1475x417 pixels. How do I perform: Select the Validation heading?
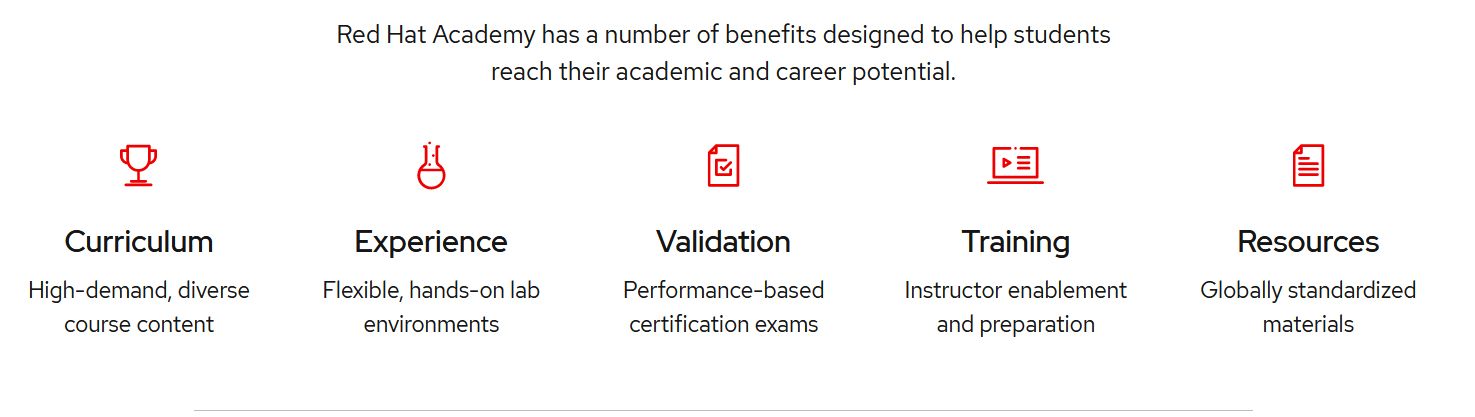point(723,242)
